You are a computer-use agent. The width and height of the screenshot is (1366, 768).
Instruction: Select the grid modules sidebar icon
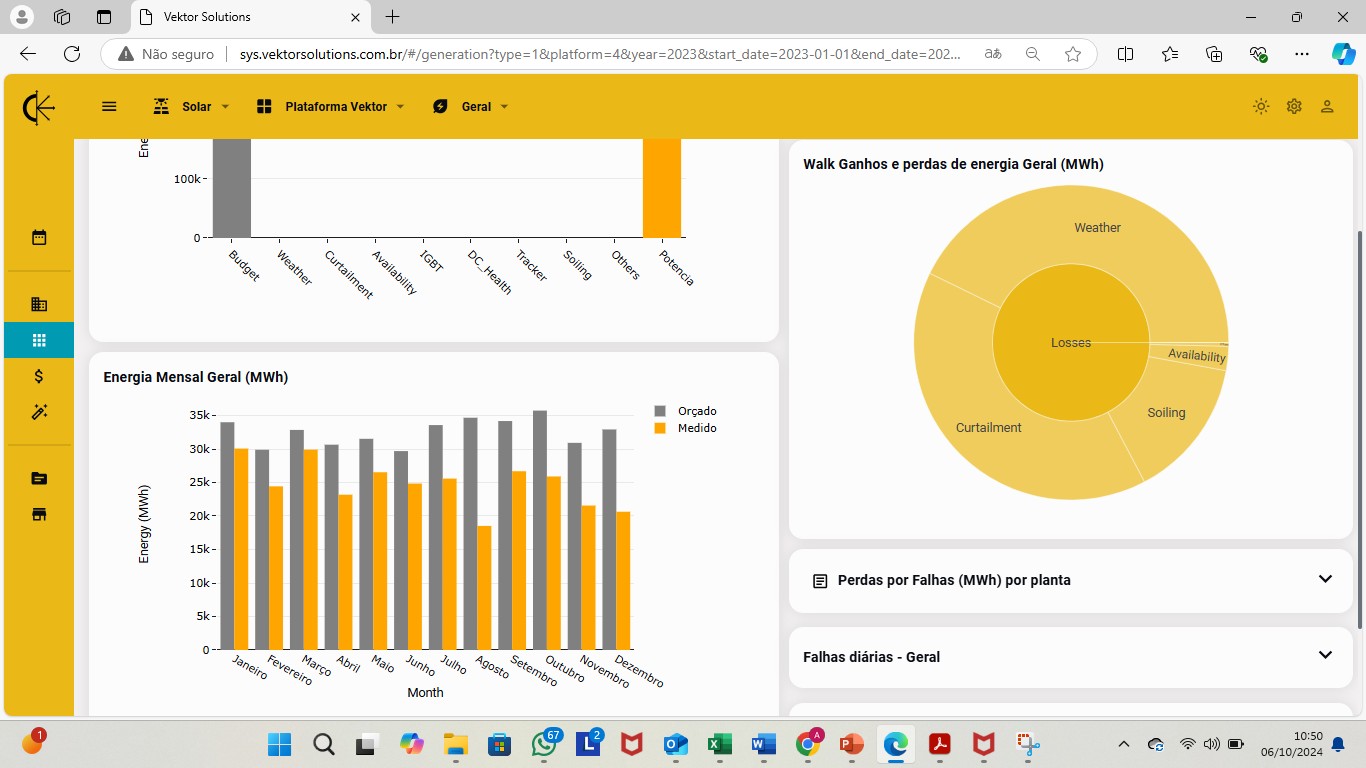(x=39, y=340)
